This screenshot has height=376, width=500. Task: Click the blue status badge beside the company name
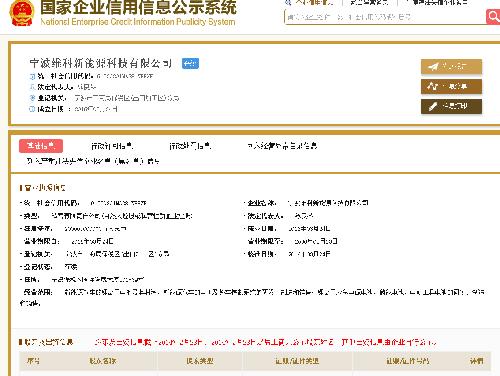pos(190,63)
